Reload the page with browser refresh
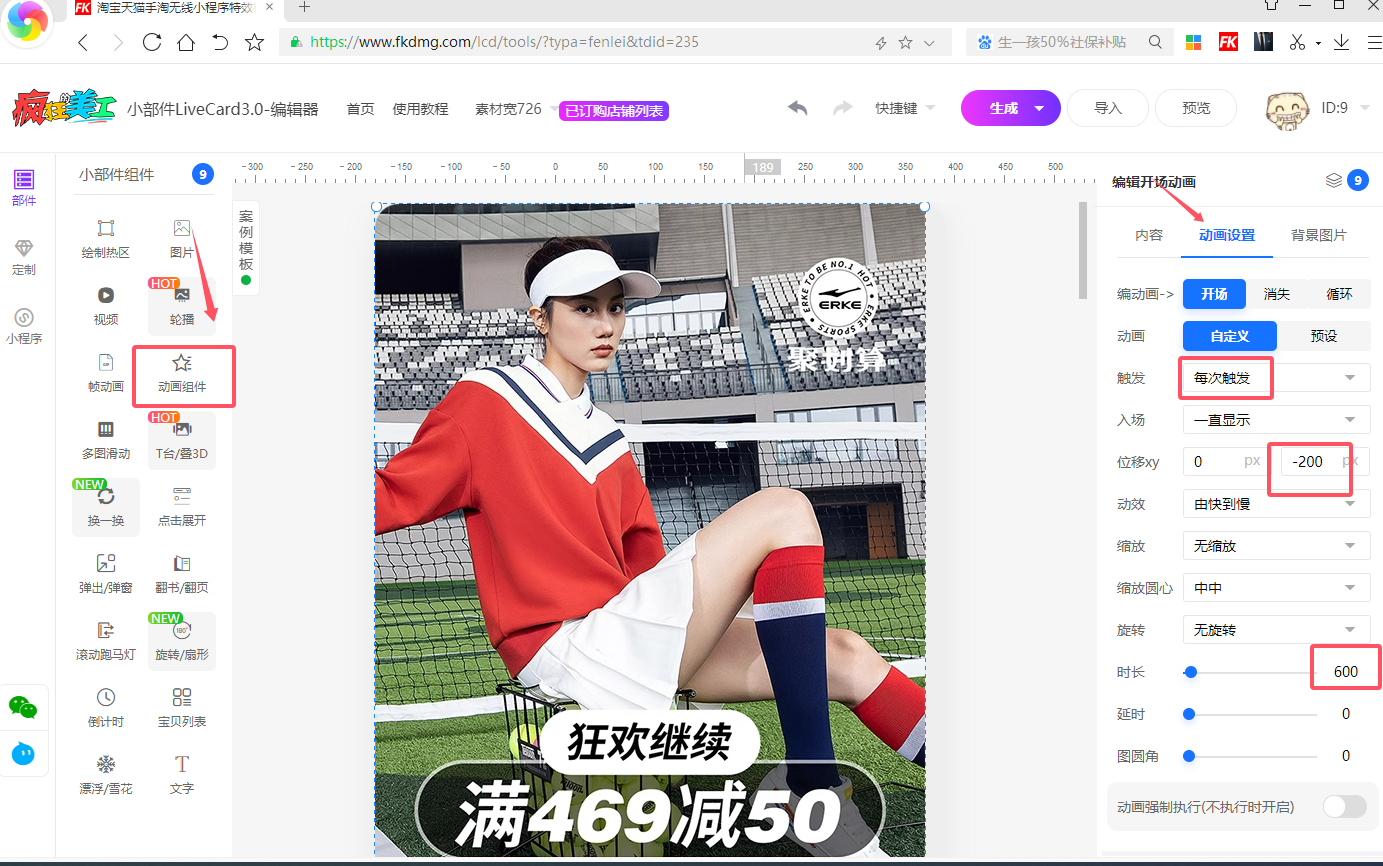The image size is (1383, 866). (152, 42)
